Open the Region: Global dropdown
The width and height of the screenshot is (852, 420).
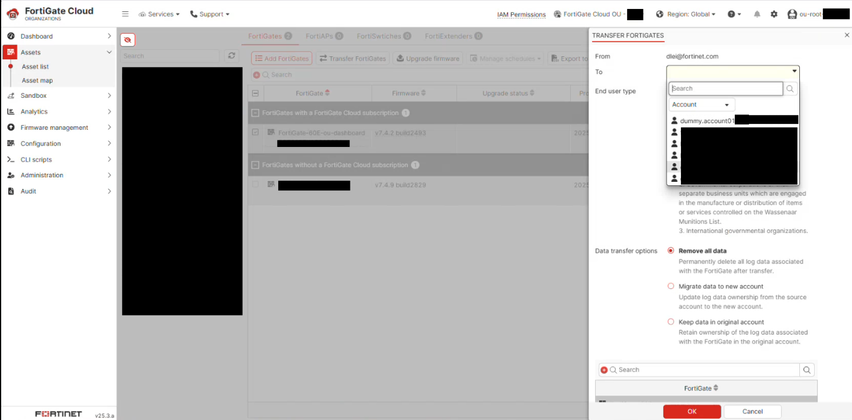(686, 14)
